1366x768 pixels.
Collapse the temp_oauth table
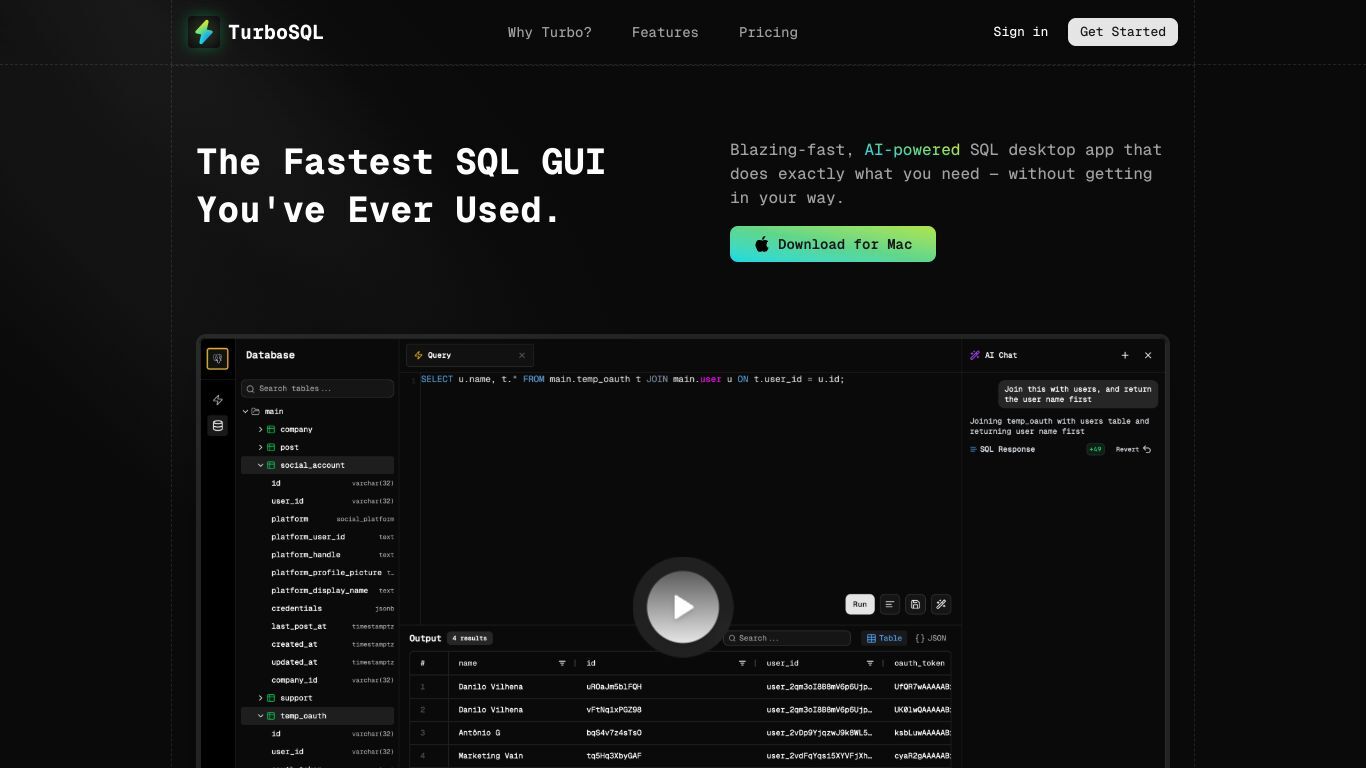pyautogui.click(x=260, y=716)
